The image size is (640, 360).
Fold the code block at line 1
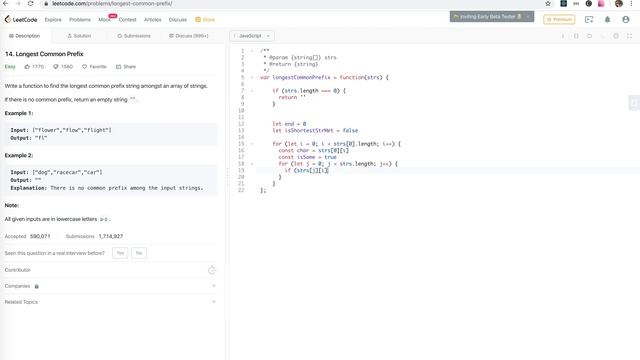tap(252, 51)
